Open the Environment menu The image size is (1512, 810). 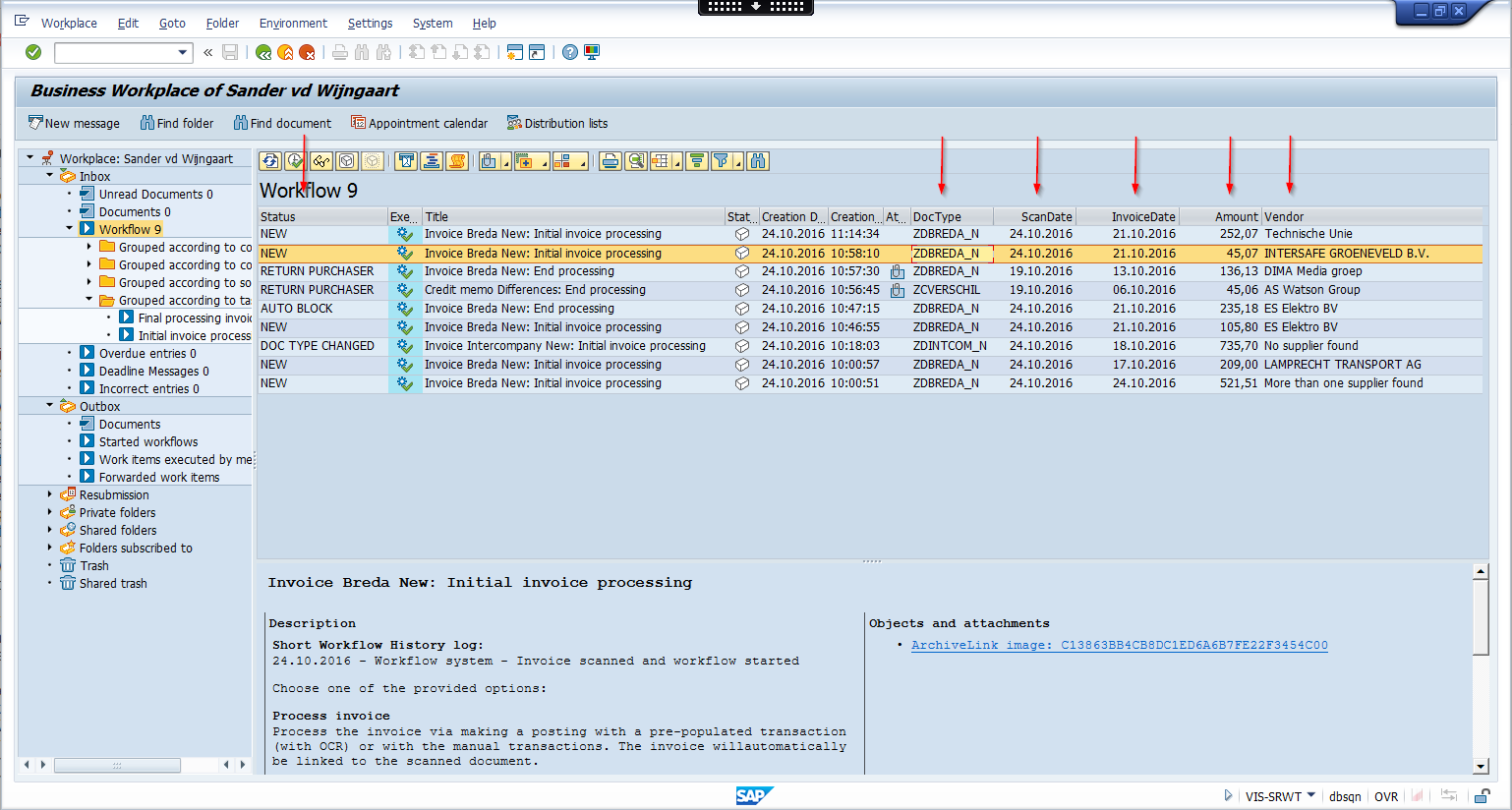pos(292,23)
